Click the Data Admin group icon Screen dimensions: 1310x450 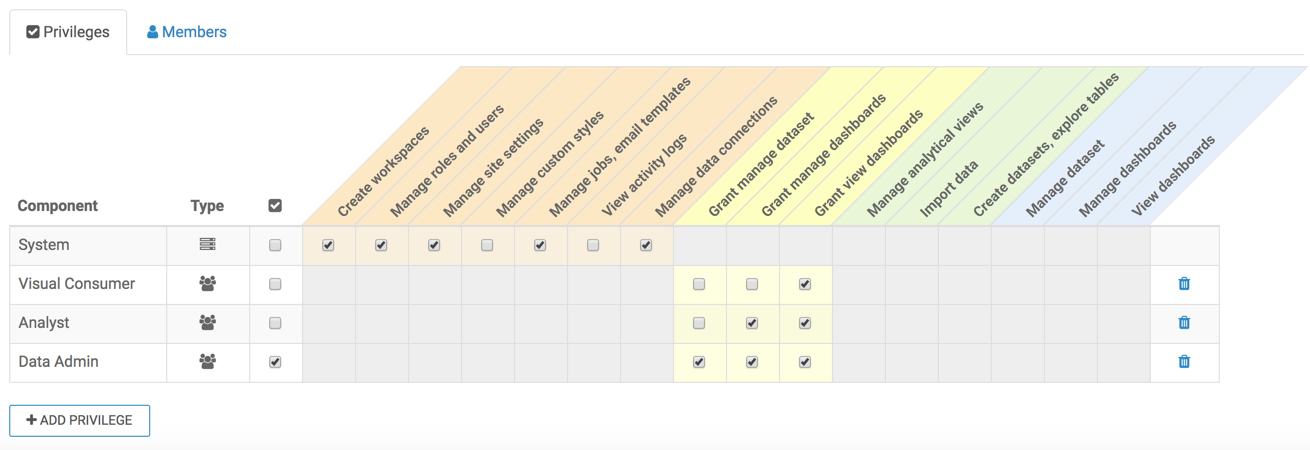tap(208, 362)
